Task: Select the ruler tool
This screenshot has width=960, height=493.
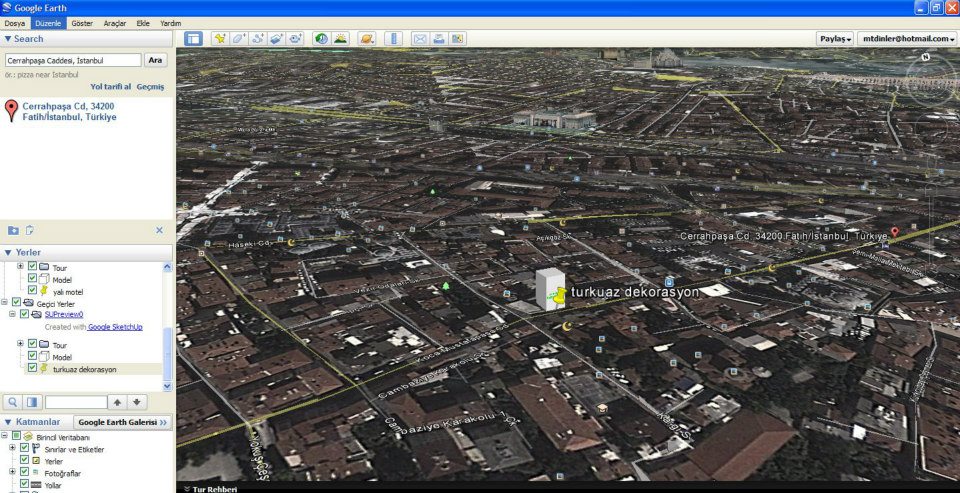Action: click(x=394, y=39)
